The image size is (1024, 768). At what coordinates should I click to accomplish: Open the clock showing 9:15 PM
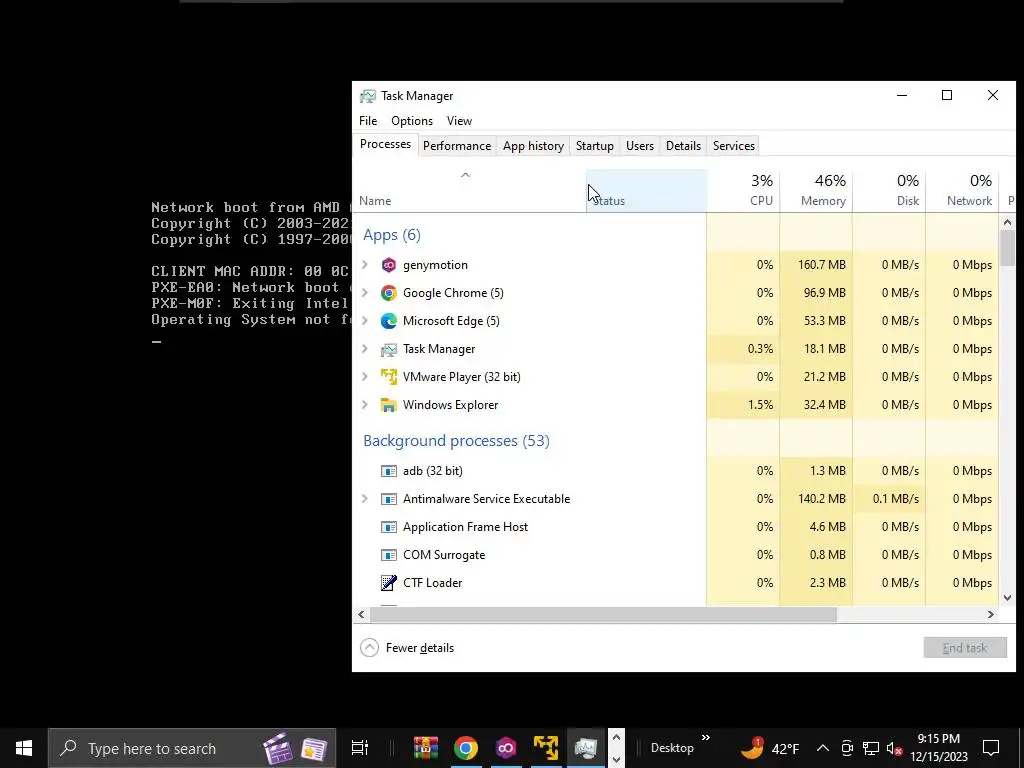(x=938, y=748)
